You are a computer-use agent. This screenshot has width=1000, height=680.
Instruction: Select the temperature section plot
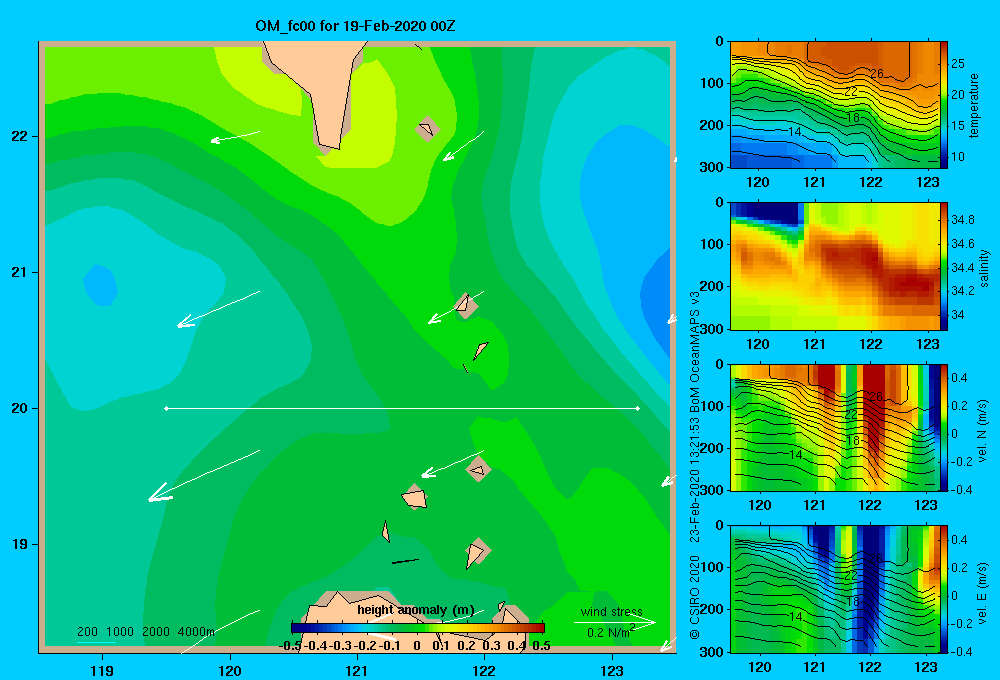point(835,105)
